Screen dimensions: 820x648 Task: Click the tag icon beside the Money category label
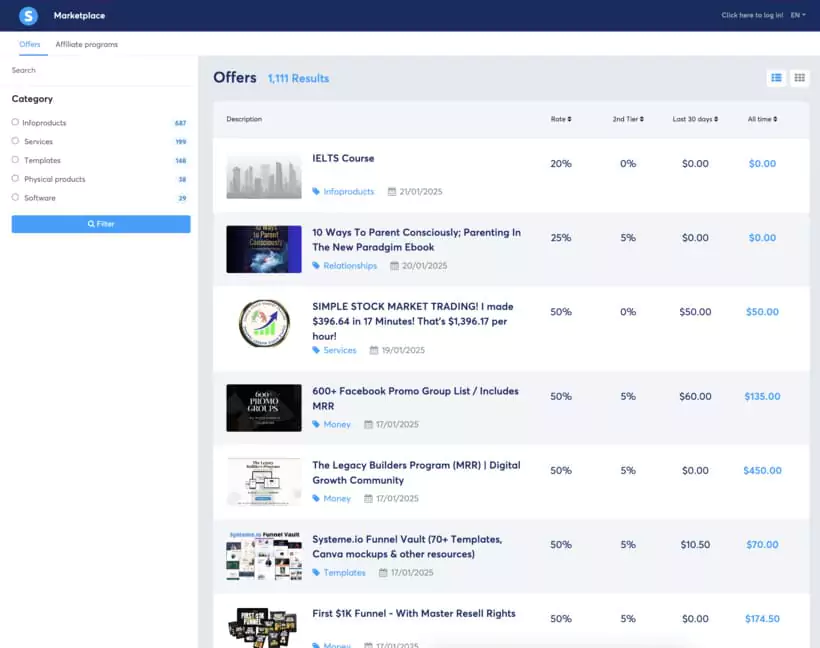tap(315, 424)
